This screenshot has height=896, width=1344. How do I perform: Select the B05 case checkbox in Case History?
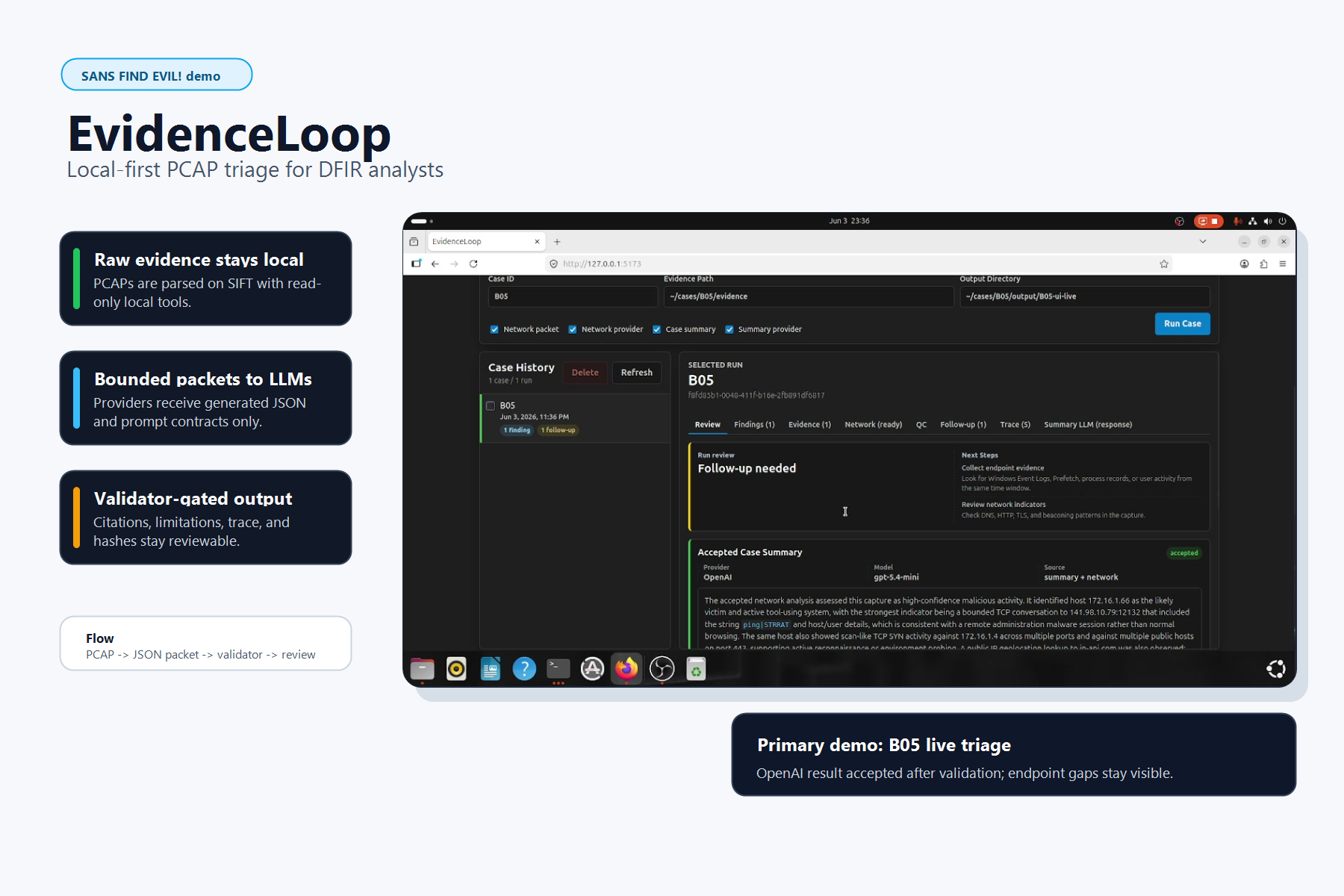(x=491, y=406)
